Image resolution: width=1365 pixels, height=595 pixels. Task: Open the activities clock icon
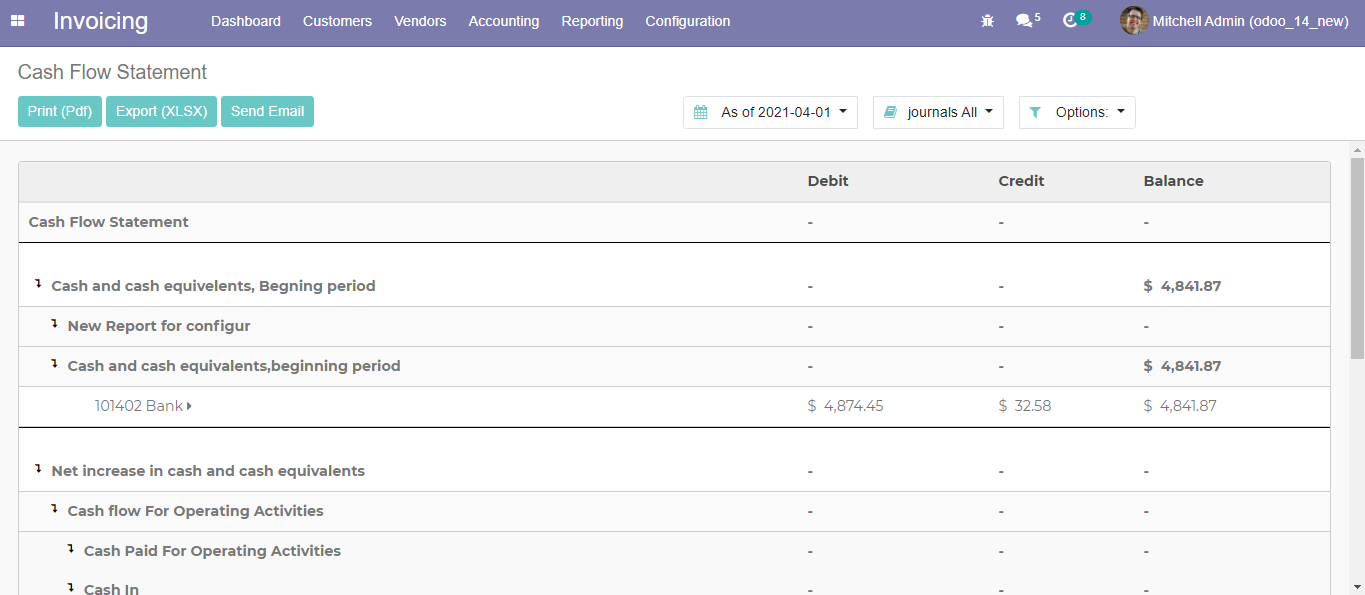tap(1071, 21)
